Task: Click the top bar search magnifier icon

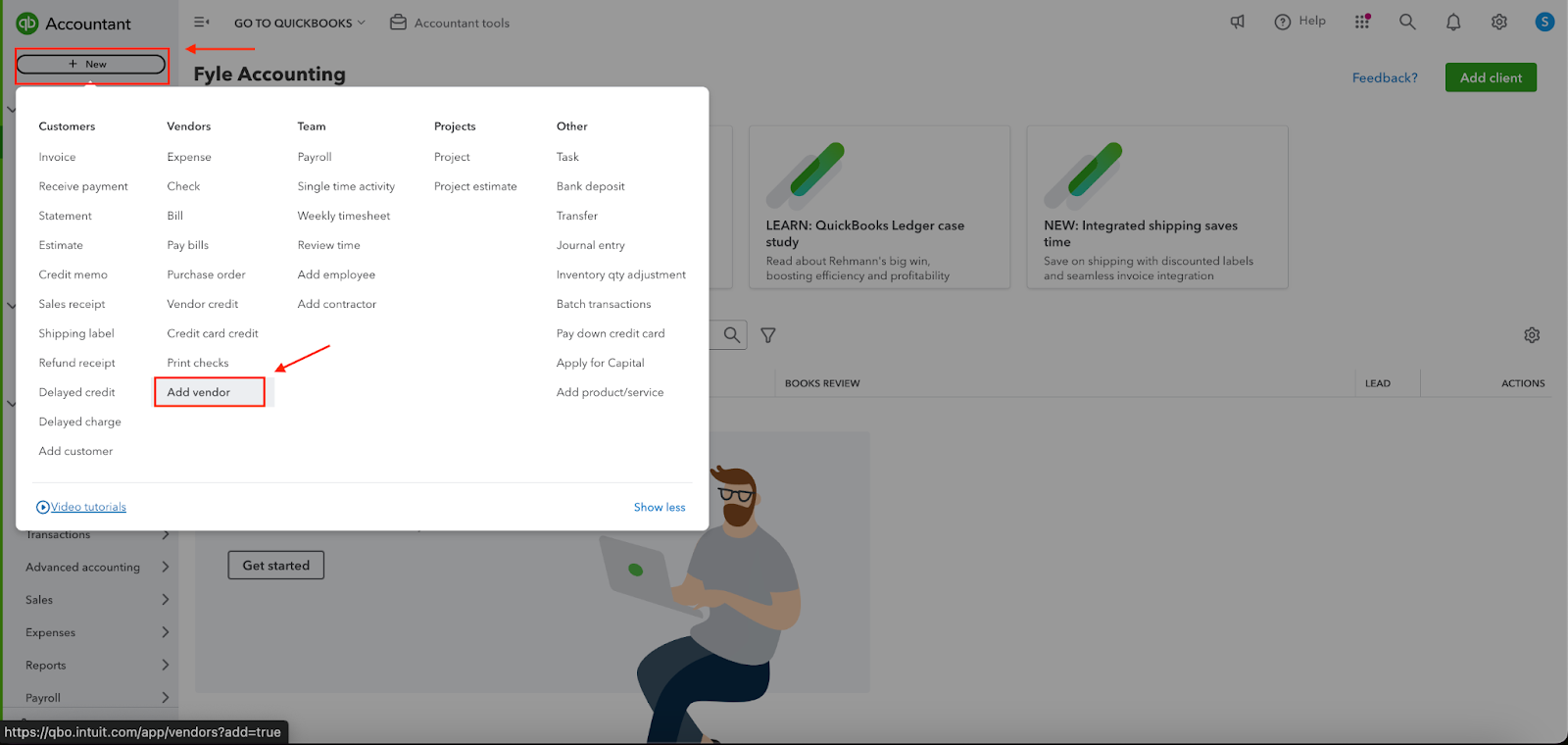Action: coord(1407,22)
